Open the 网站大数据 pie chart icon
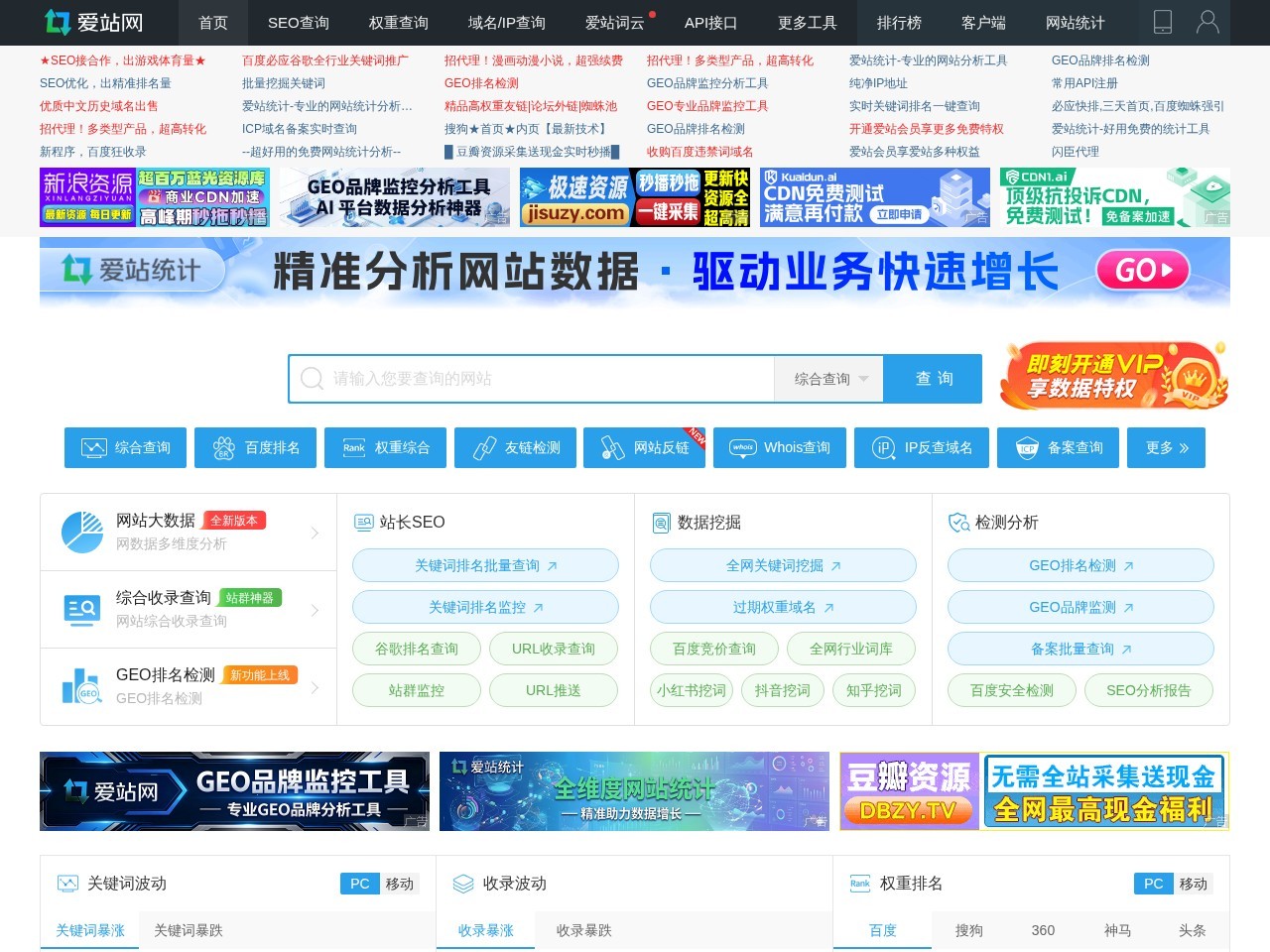Screen dimensions: 1270x952 pyautogui.click(x=82, y=533)
